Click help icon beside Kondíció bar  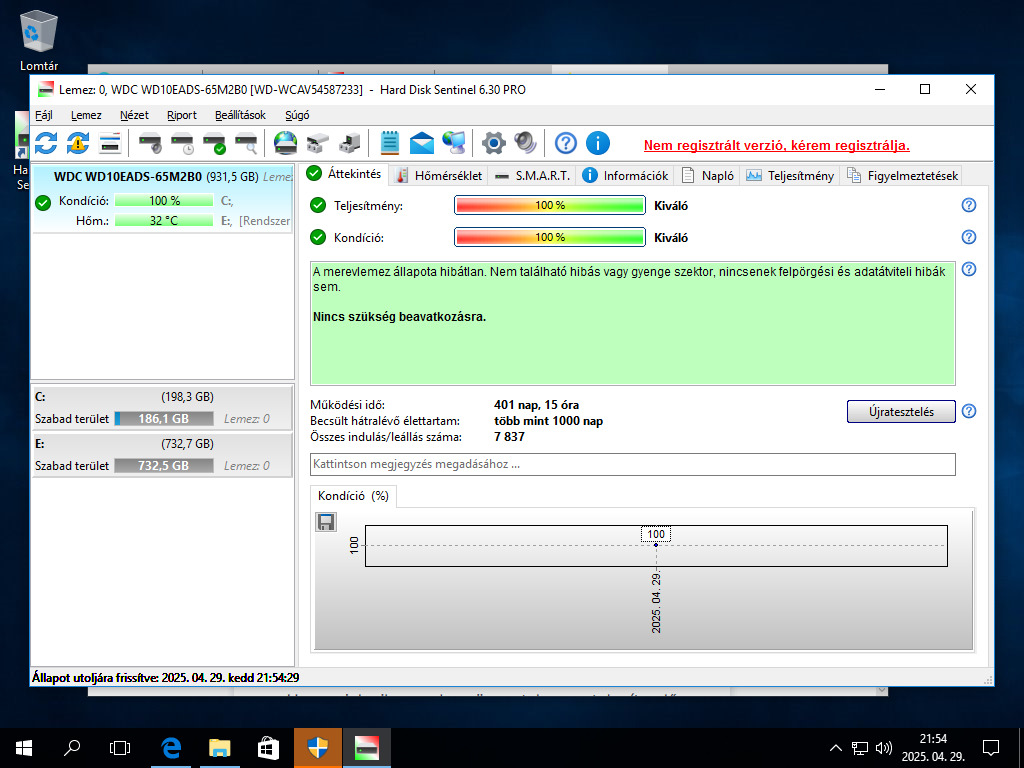pos(969,237)
